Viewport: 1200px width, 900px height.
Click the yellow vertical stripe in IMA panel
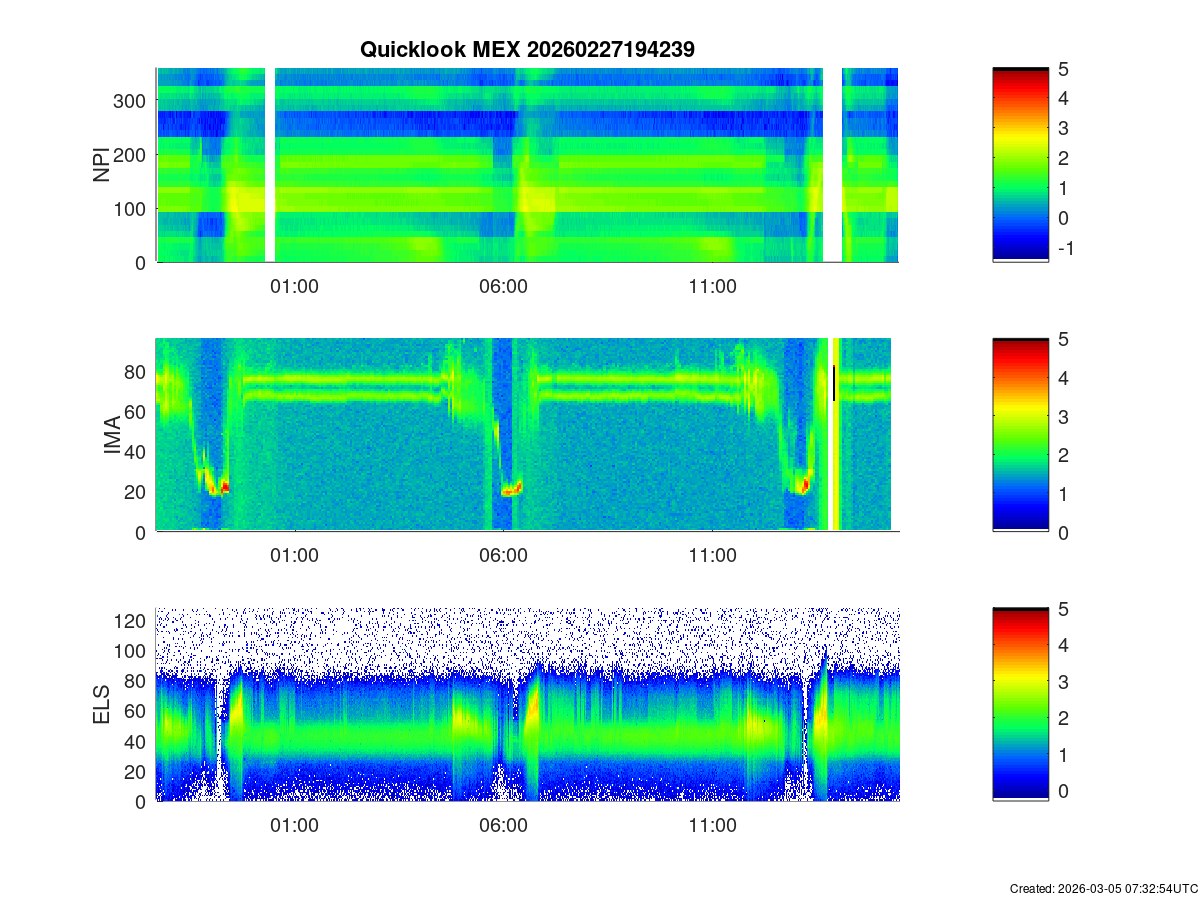click(x=837, y=435)
